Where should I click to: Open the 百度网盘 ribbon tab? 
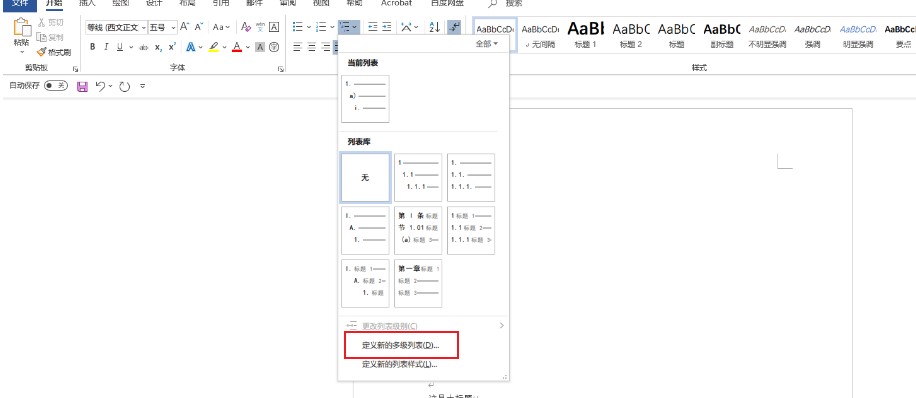pyautogui.click(x=447, y=4)
